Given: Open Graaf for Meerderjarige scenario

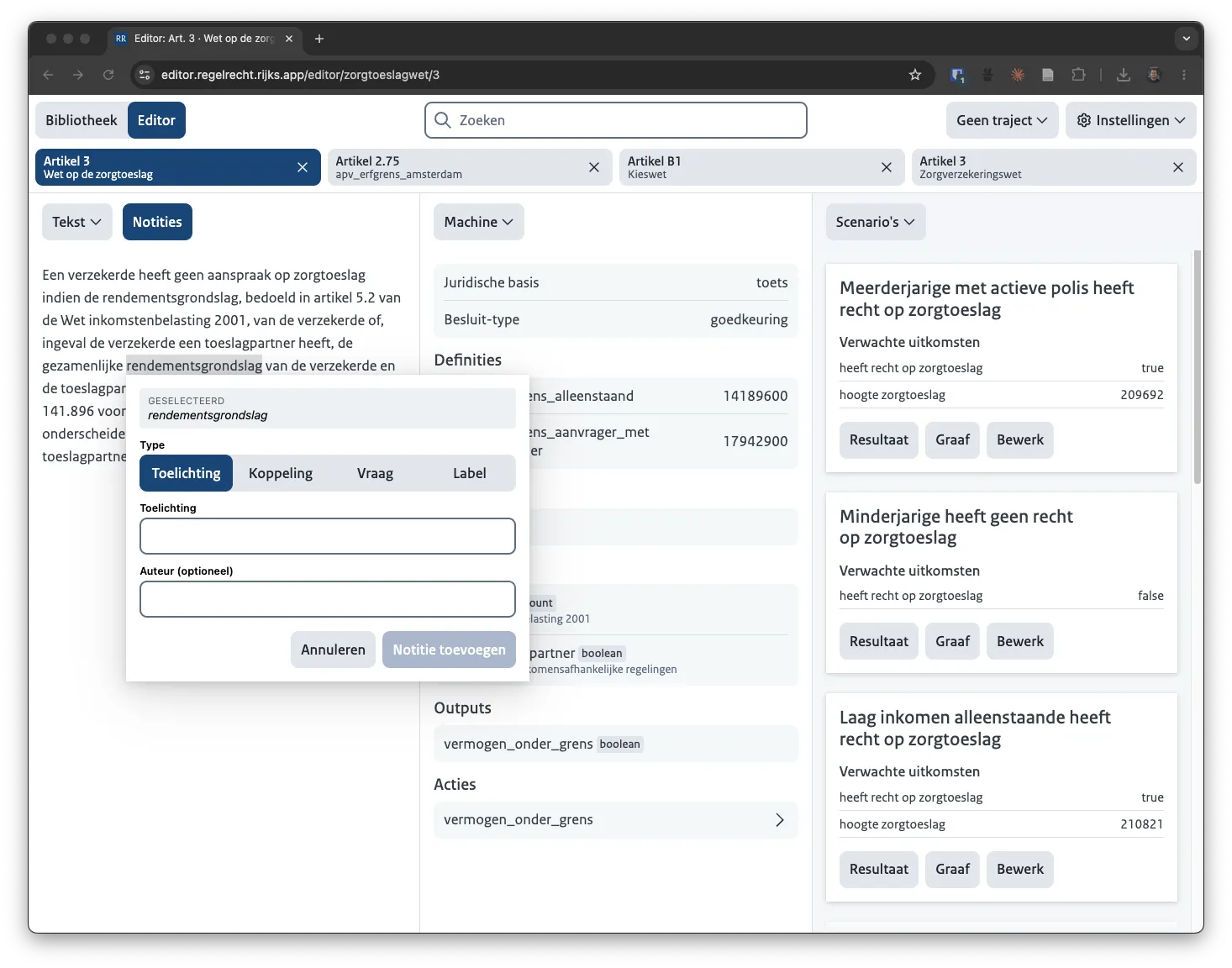Looking at the screenshot, I should [x=953, y=440].
